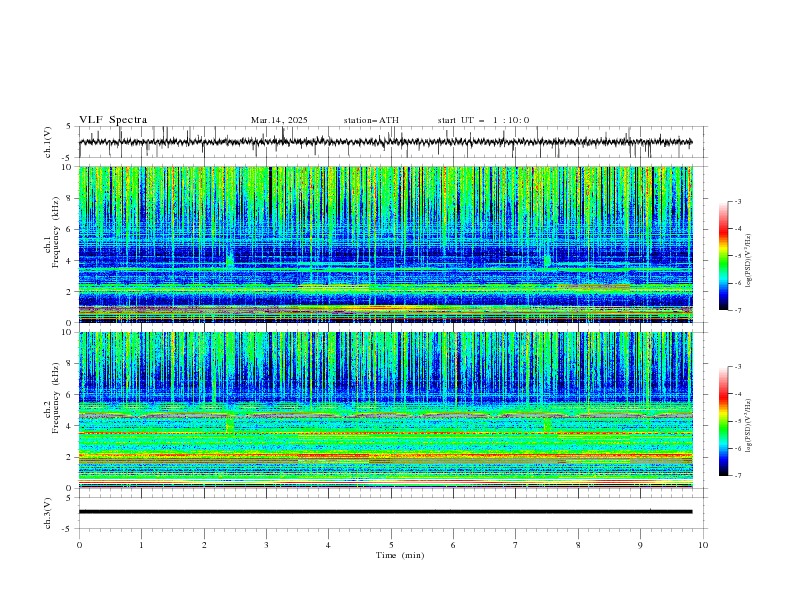Image resolution: width=792 pixels, height=612 pixels.
Task: Click the '7' minute time axis tick
Action: 516,545
